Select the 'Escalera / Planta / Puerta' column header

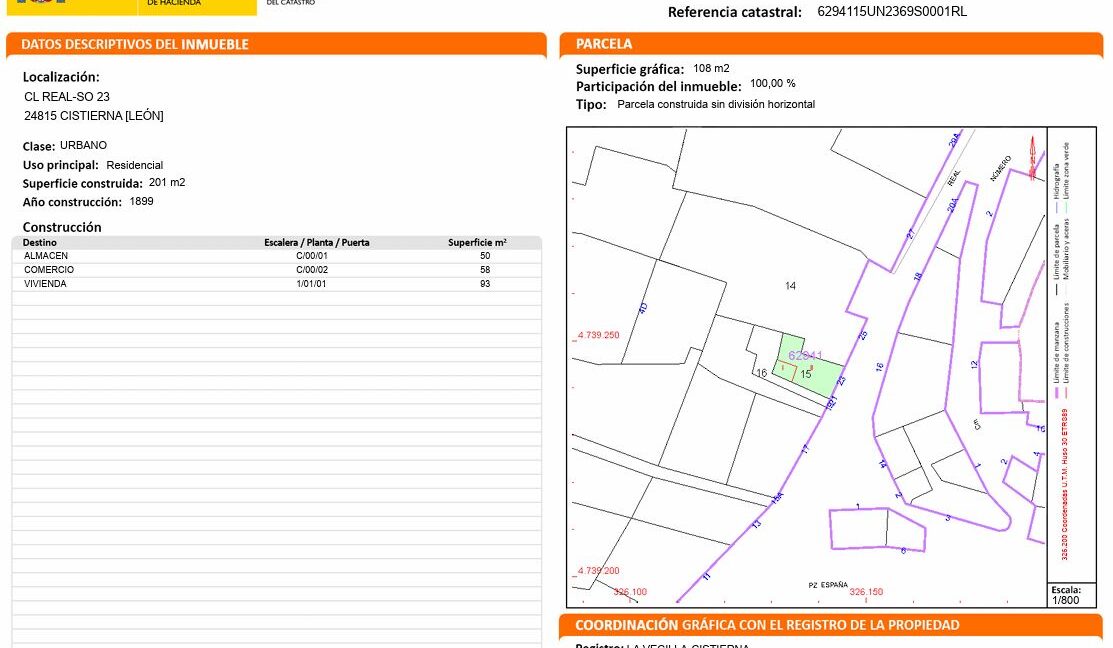coord(317,242)
